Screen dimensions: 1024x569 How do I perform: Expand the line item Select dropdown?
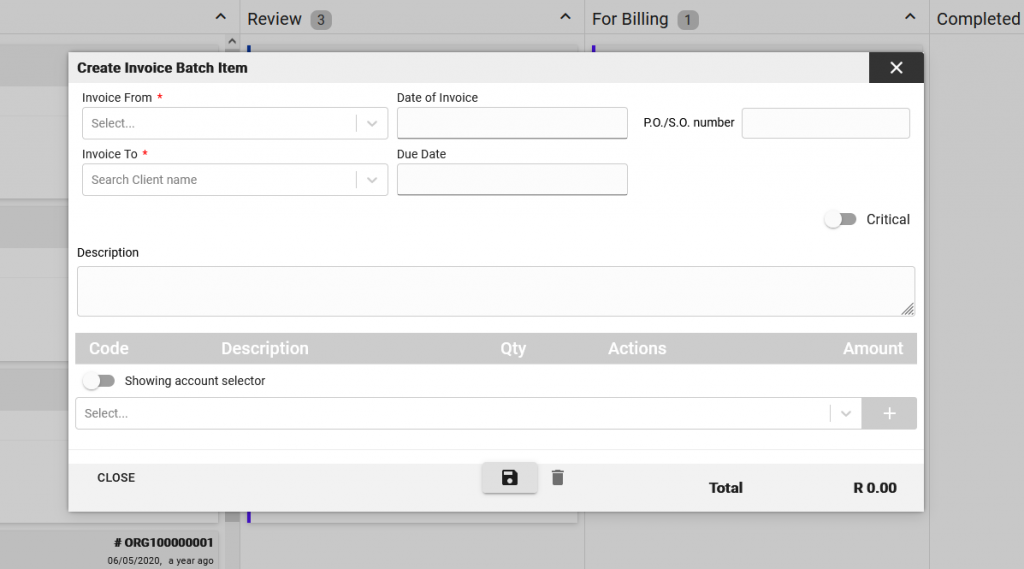(468, 414)
